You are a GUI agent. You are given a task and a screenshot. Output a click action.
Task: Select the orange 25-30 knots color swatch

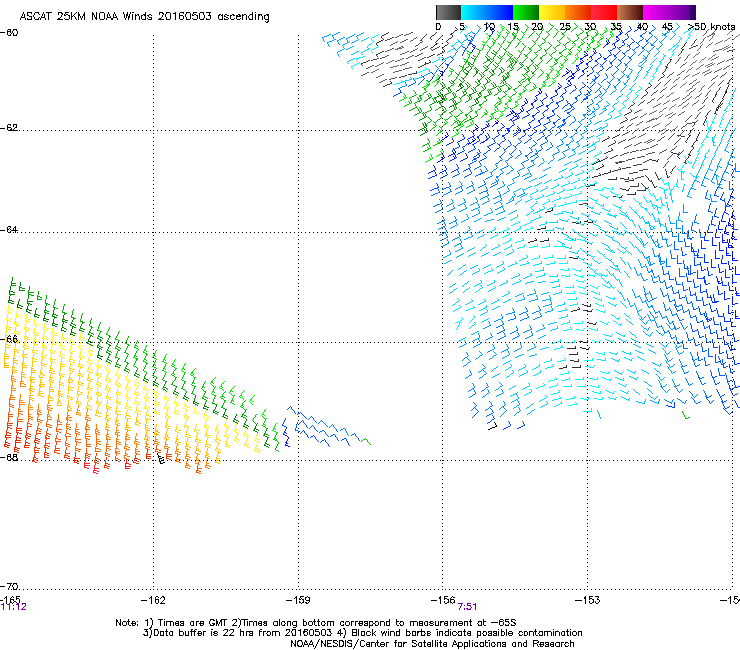coord(578,12)
